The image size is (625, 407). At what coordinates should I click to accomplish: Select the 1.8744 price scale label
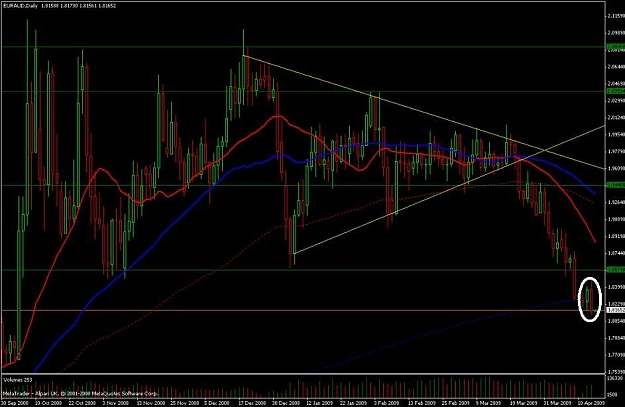616,253
